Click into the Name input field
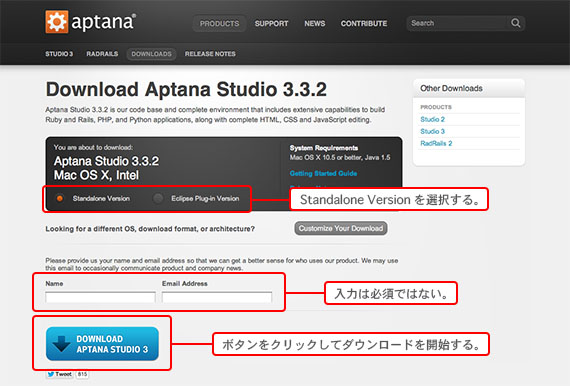Screen dimensions: 570x386 [100, 297]
